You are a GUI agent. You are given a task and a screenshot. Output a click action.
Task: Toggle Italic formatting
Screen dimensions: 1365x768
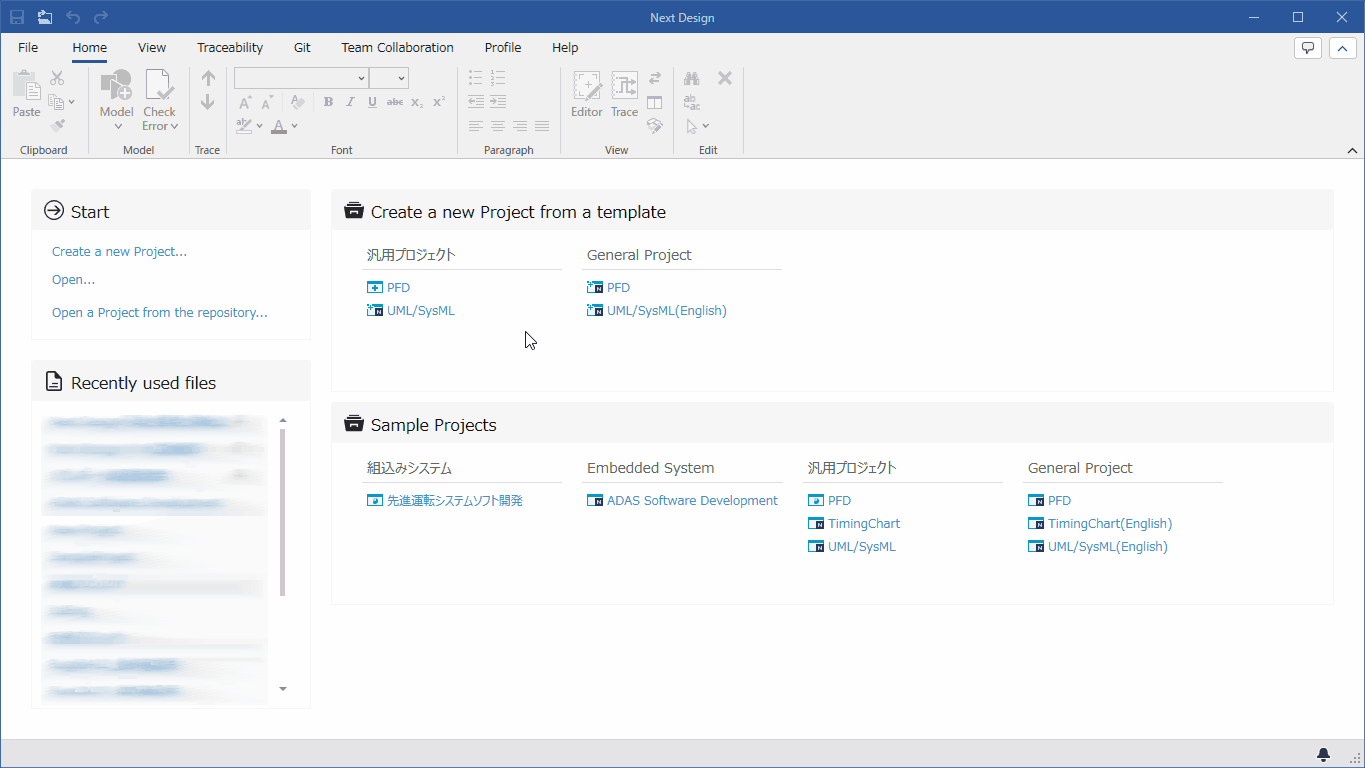(350, 102)
